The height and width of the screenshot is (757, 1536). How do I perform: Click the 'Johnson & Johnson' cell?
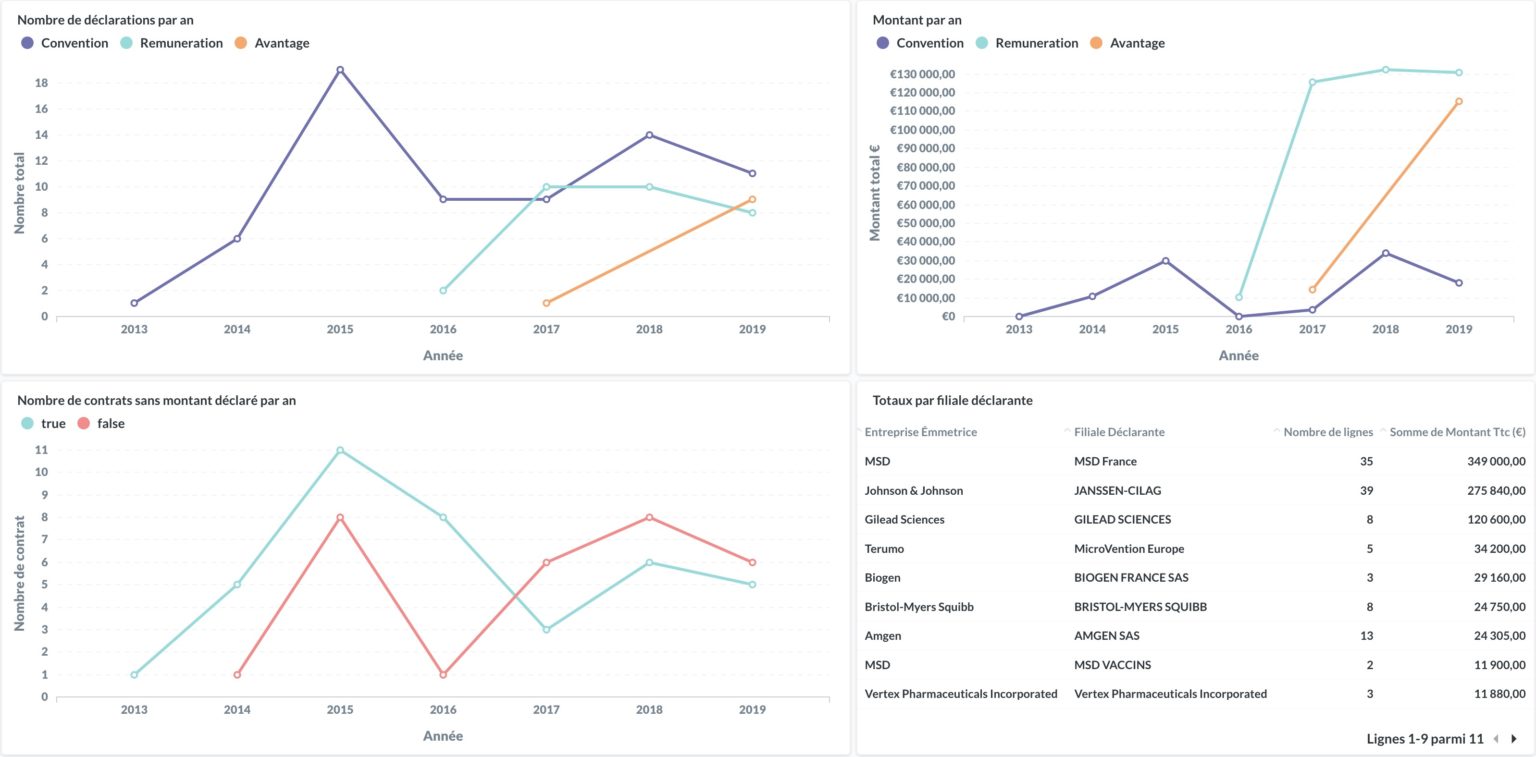pyautogui.click(x=914, y=490)
